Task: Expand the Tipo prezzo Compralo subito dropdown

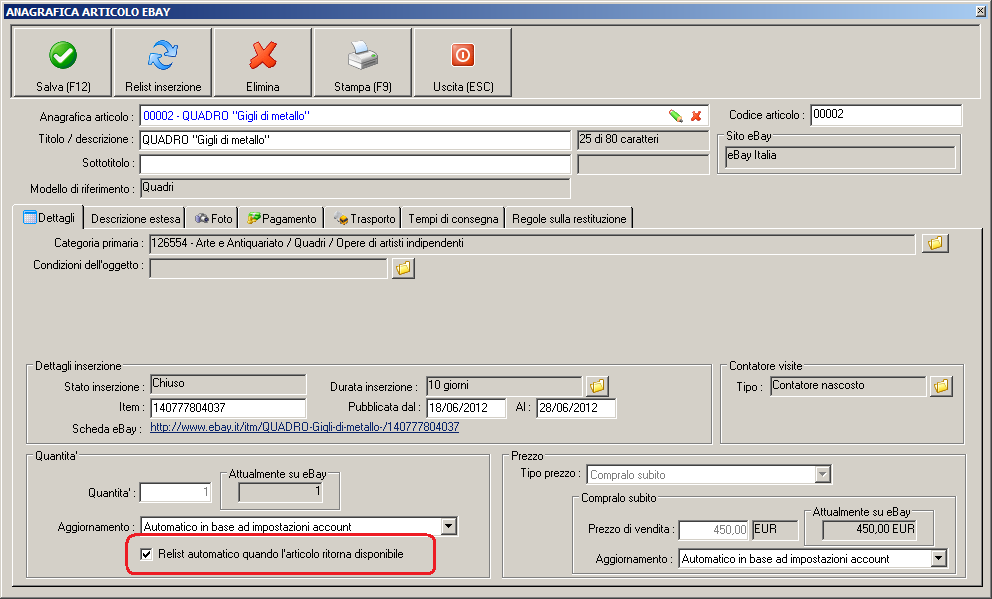Action: pyautogui.click(x=822, y=474)
